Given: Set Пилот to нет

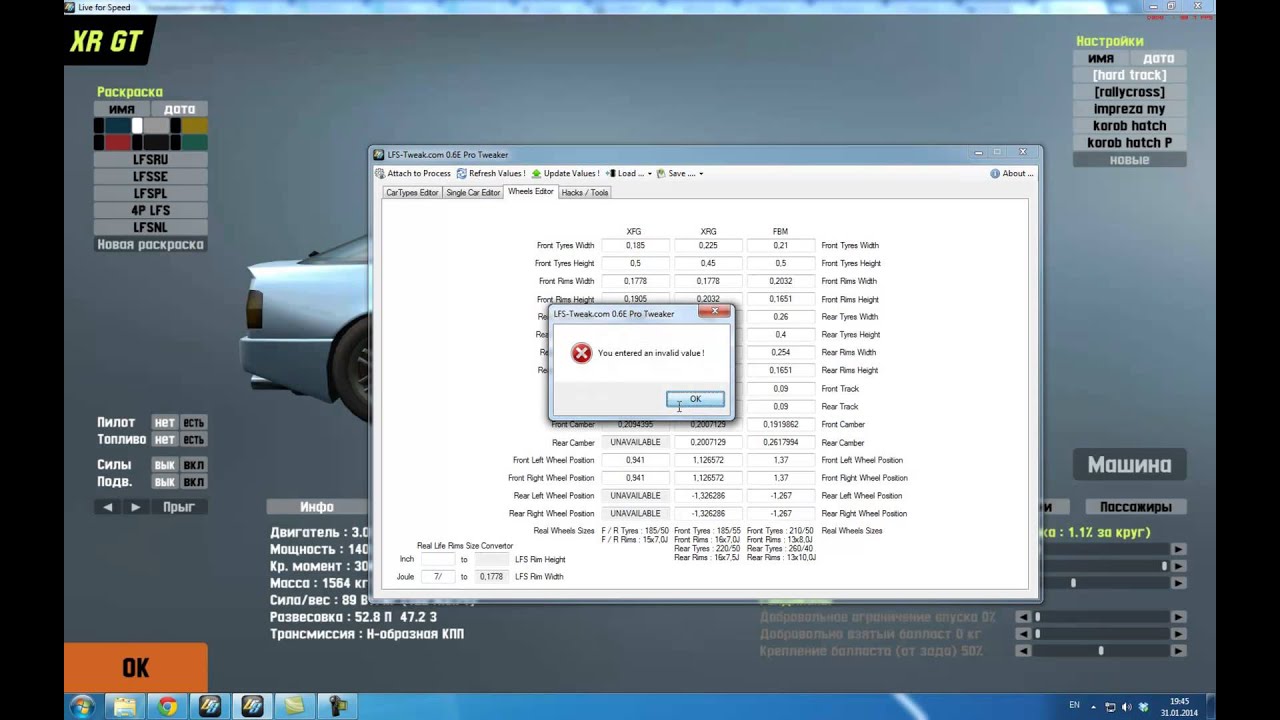Looking at the screenshot, I should point(165,423).
